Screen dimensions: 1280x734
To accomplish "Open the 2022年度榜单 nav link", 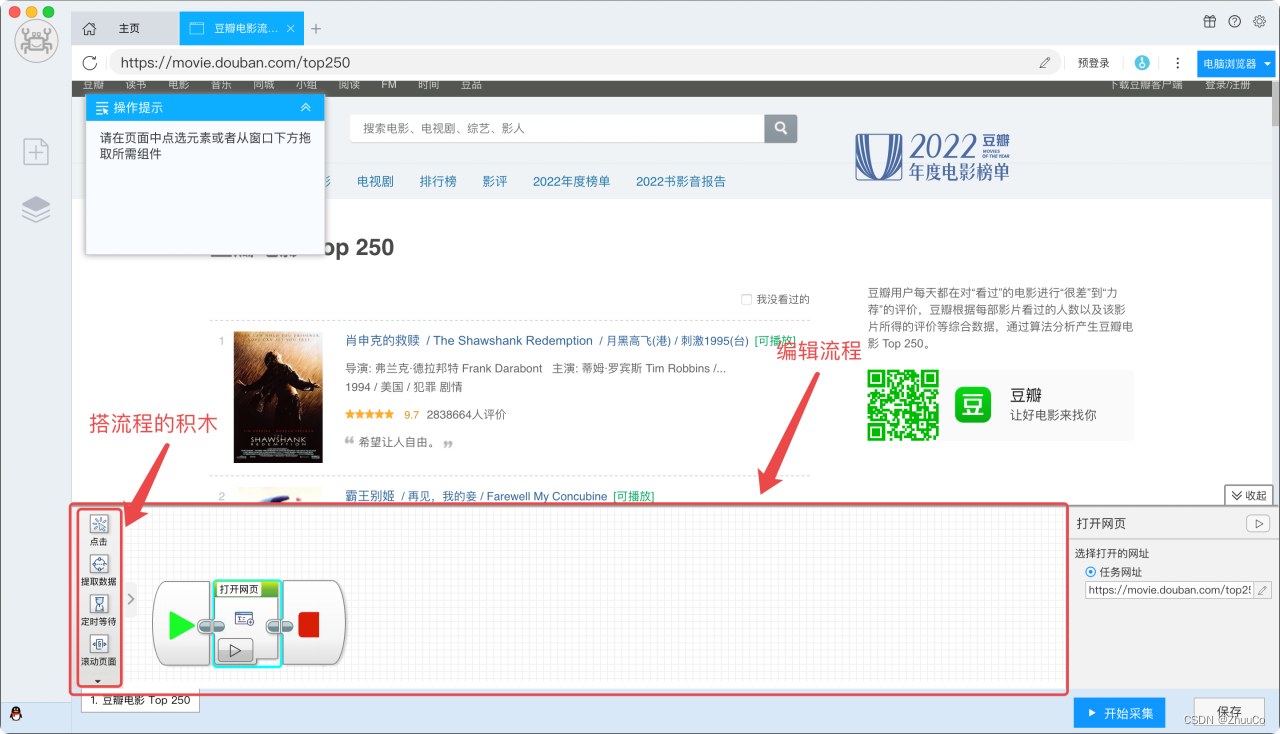I will coord(571,181).
